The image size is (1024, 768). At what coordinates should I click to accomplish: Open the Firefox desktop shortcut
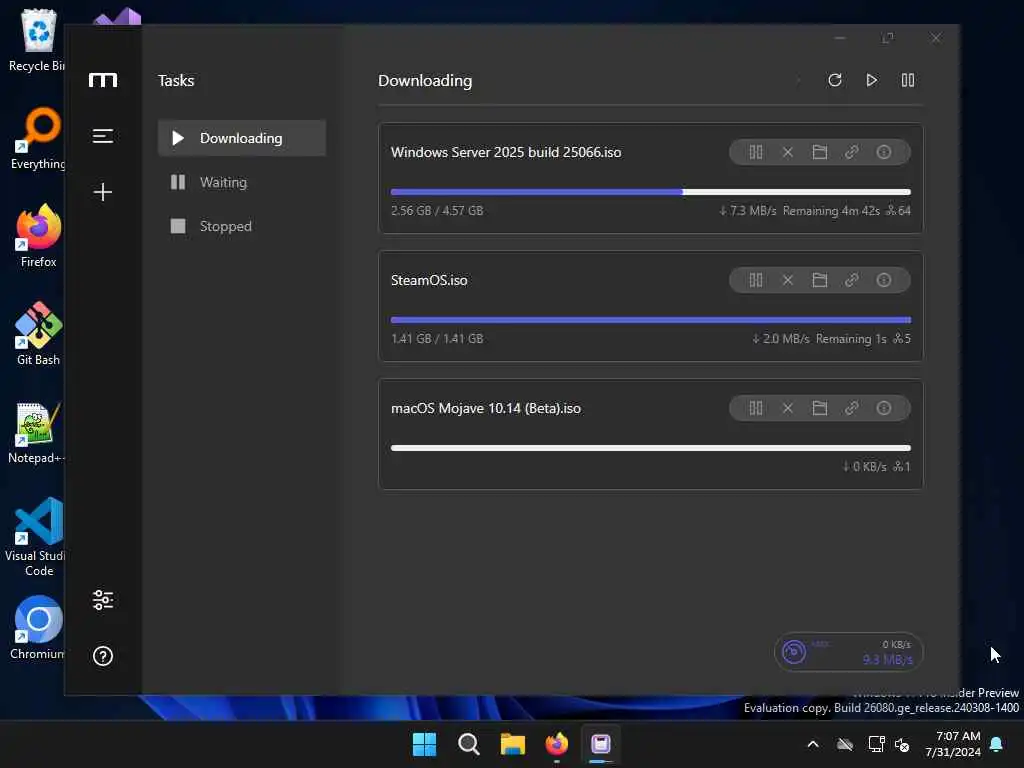coord(39,235)
